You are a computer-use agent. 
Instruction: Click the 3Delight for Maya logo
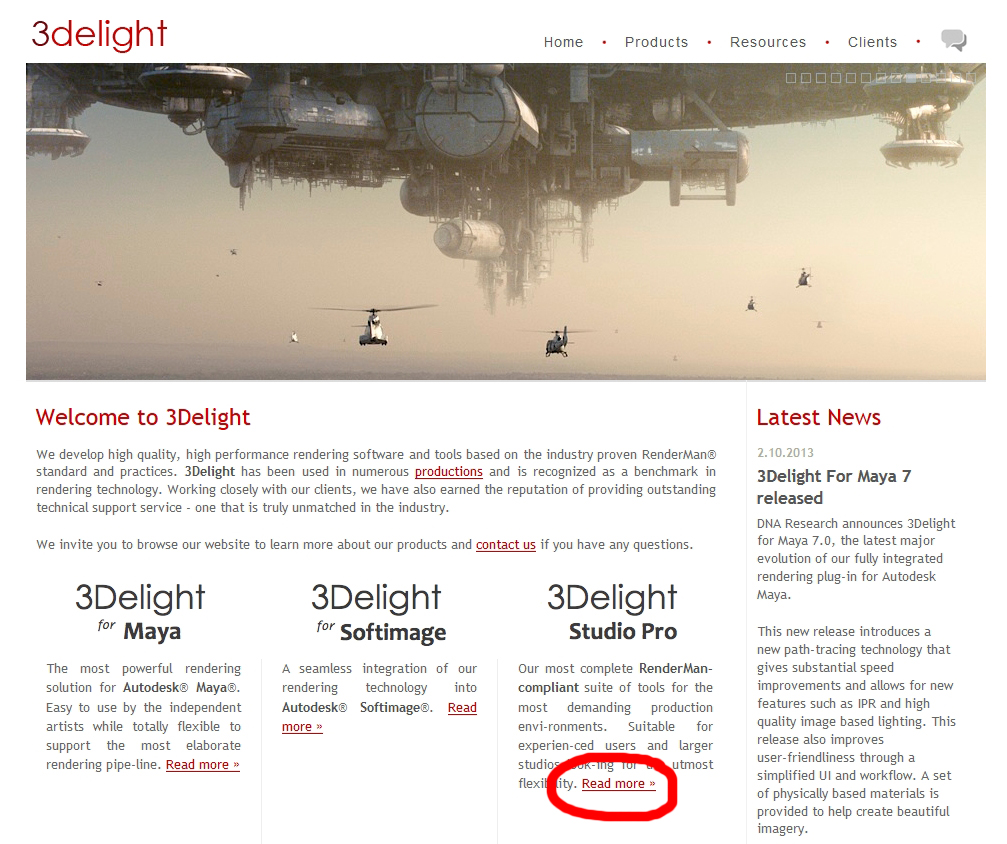click(x=140, y=612)
